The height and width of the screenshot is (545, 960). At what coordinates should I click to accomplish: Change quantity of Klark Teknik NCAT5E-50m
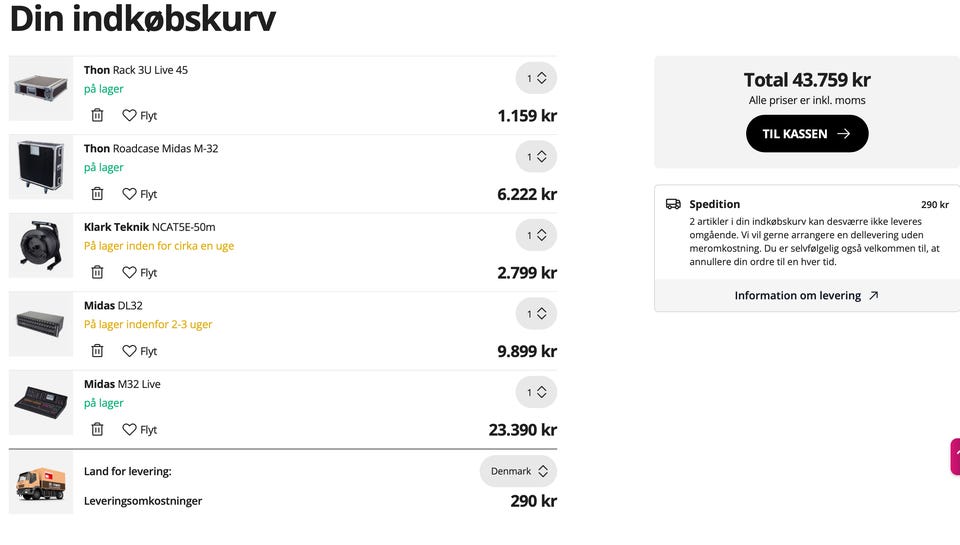point(536,236)
